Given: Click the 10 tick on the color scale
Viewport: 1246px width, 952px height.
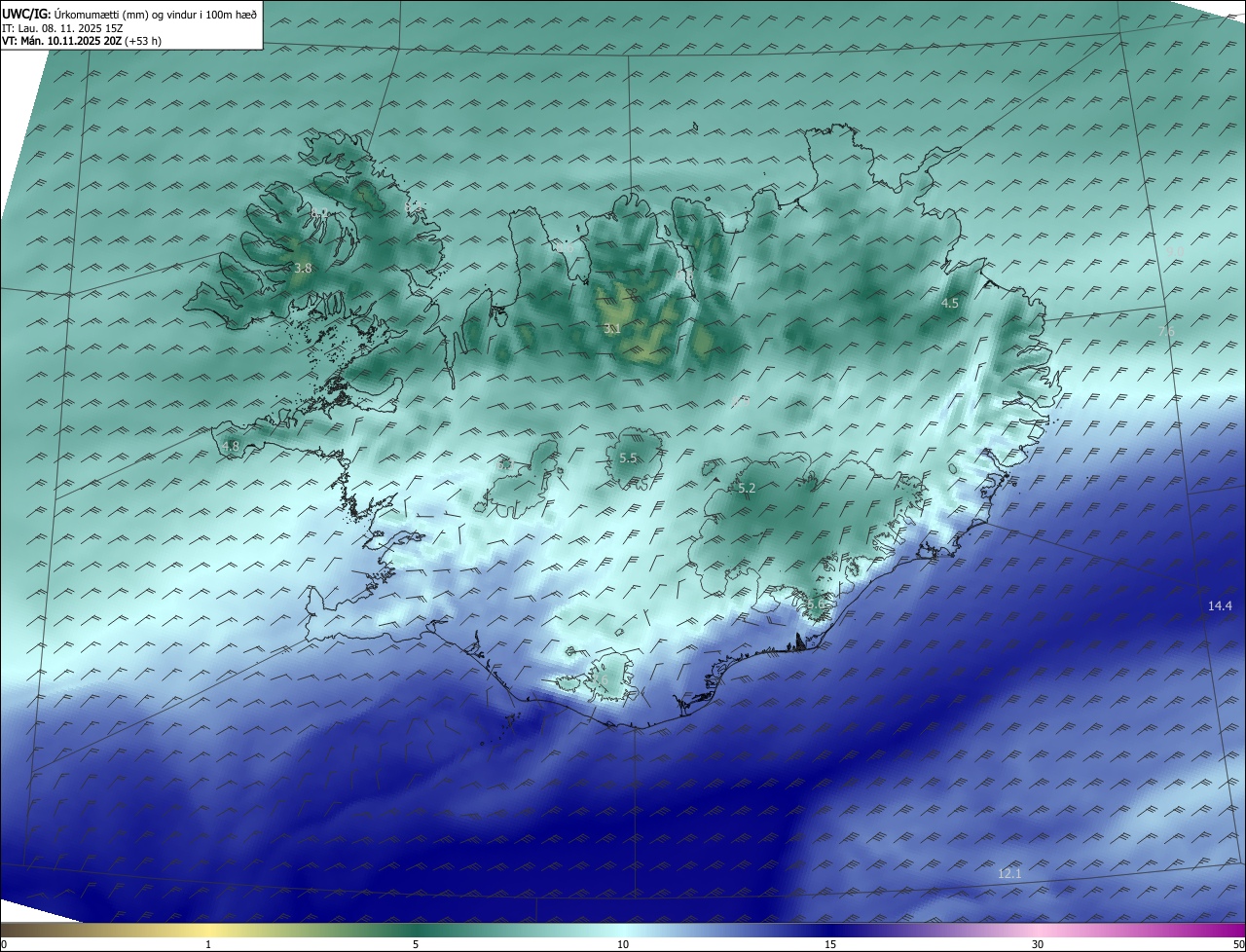Looking at the screenshot, I should point(623,944).
